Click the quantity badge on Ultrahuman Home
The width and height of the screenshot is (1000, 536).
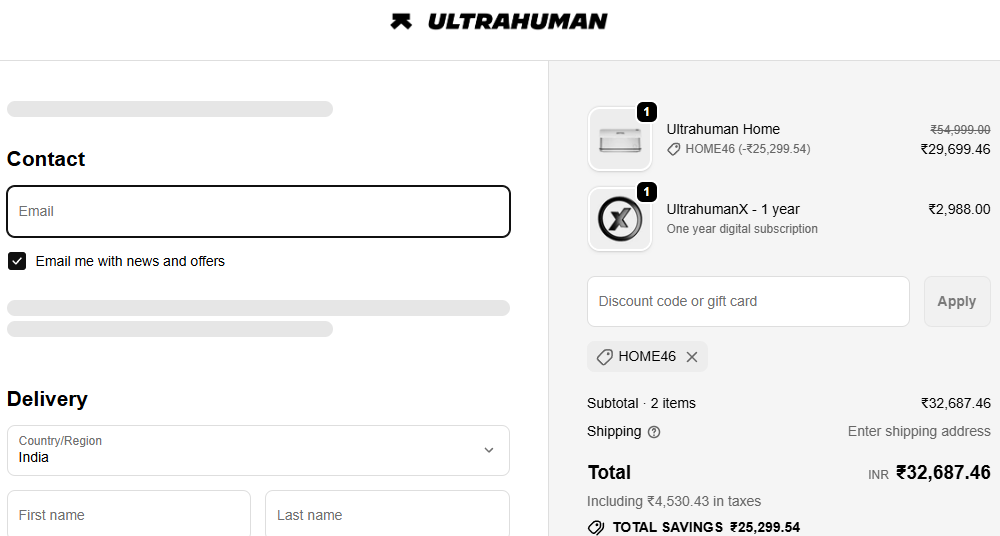point(647,112)
